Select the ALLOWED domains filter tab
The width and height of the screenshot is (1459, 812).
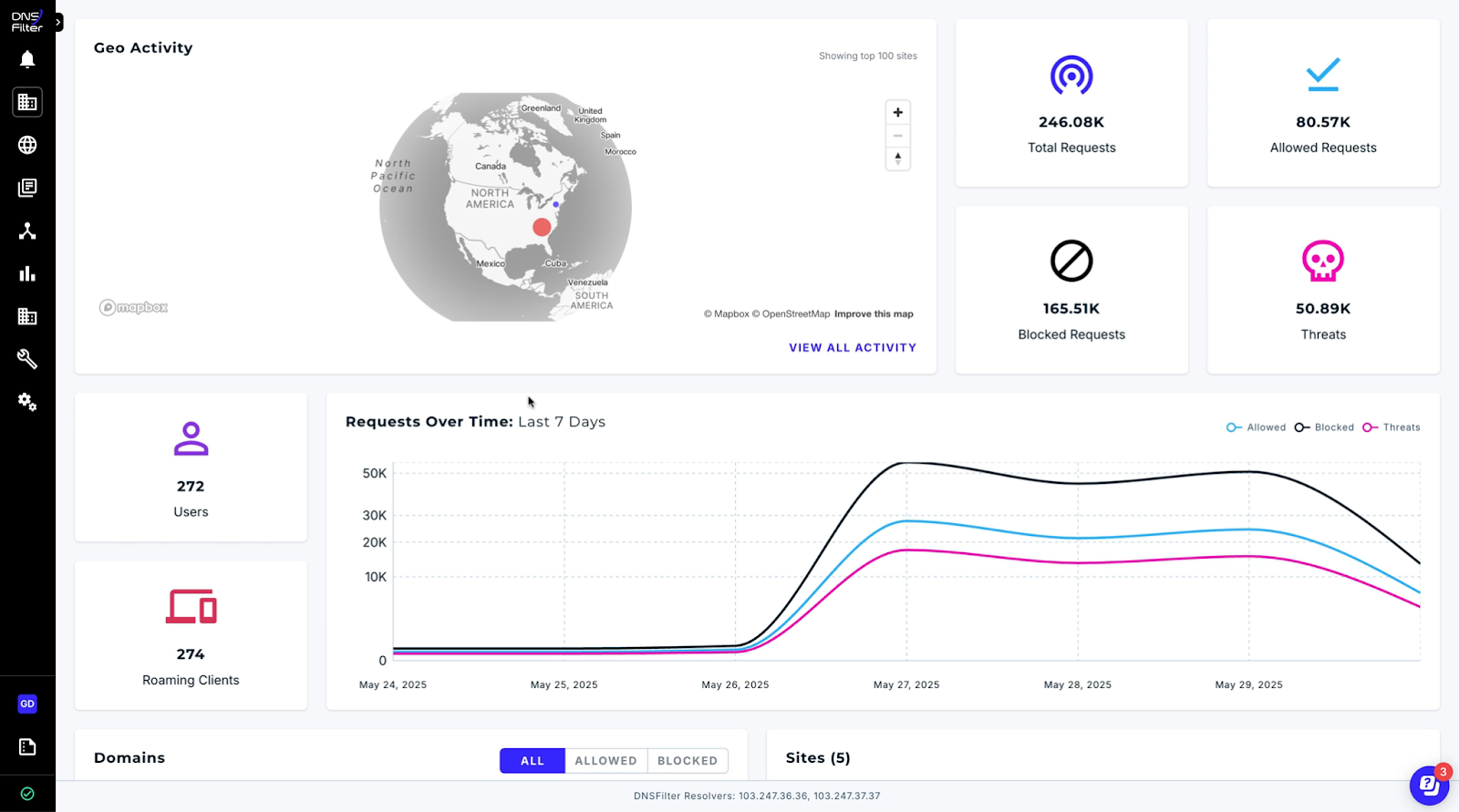605,760
